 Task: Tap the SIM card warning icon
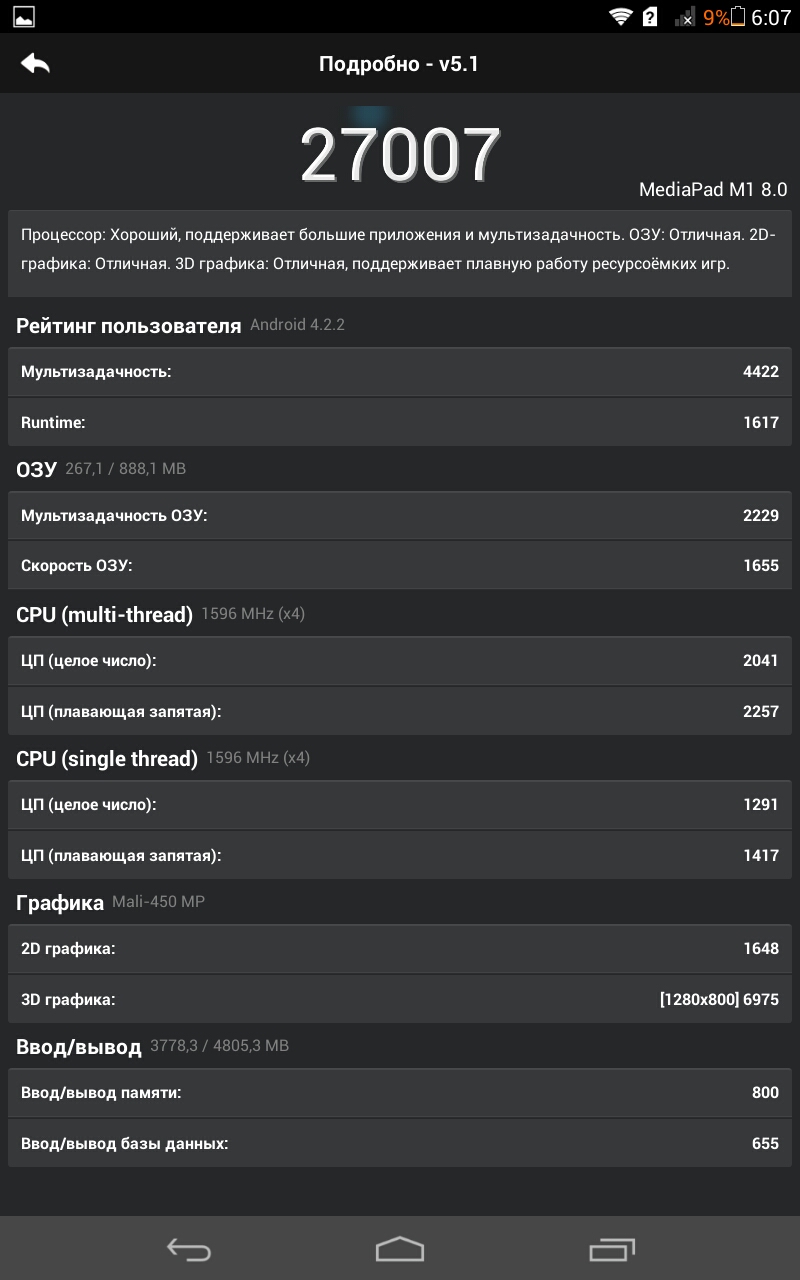[650, 17]
